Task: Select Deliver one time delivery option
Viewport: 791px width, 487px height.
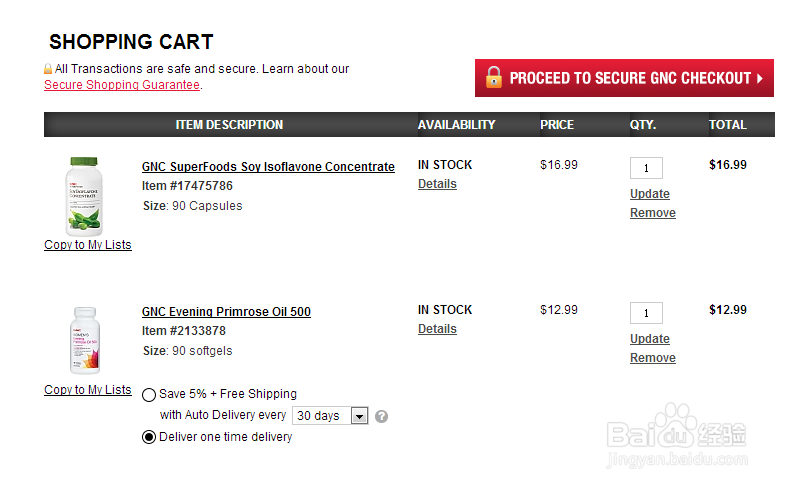Action: [149, 437]
